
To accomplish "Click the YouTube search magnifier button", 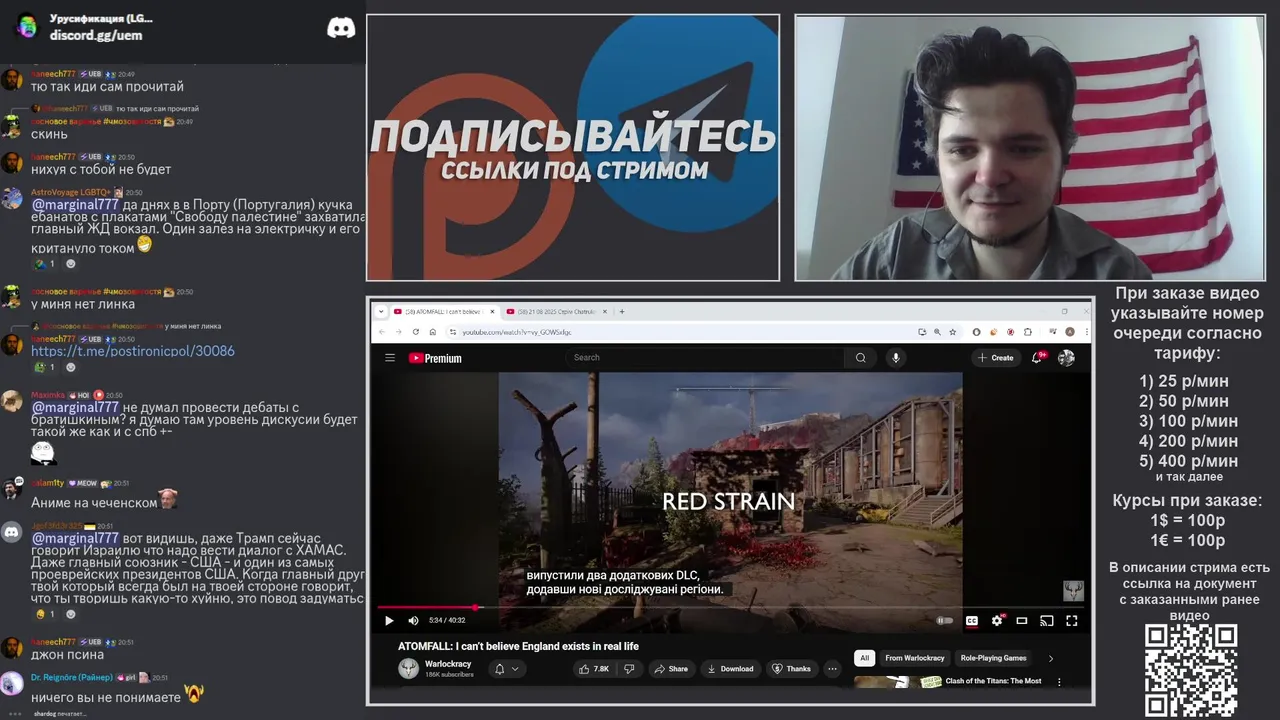I will 860,358.
